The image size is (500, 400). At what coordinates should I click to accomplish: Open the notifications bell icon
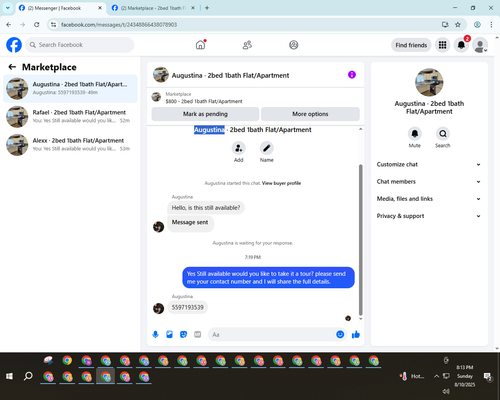tap(461, 45)
